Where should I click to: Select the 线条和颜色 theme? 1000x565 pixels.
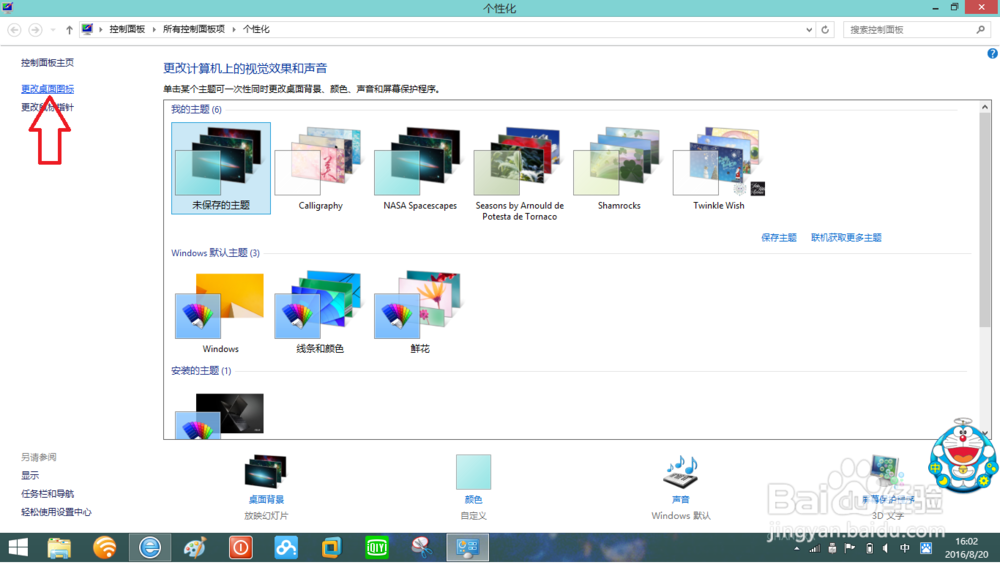pos(320,312)
